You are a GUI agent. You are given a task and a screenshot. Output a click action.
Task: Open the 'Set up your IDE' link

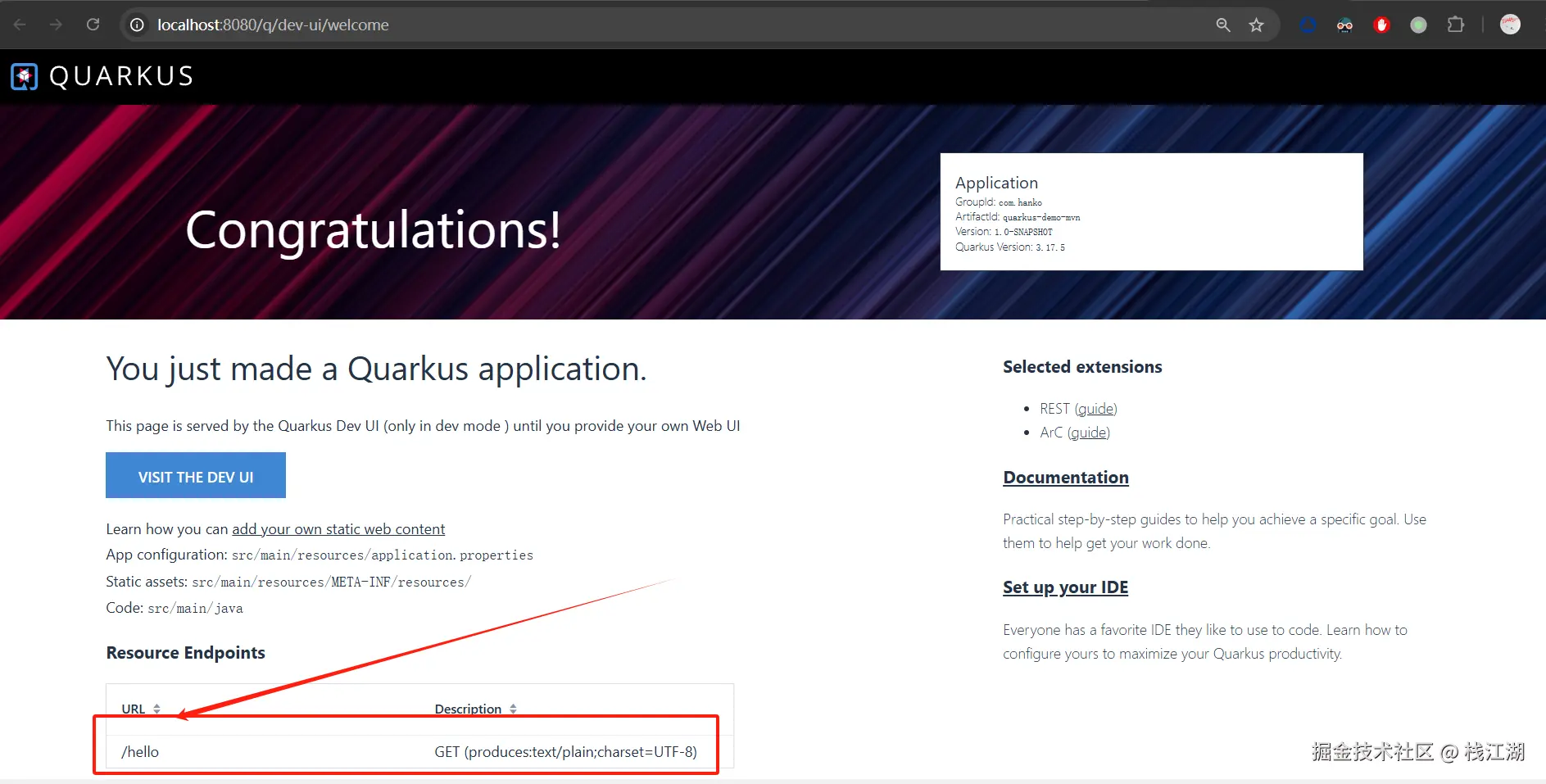[x=1065, y=587]
